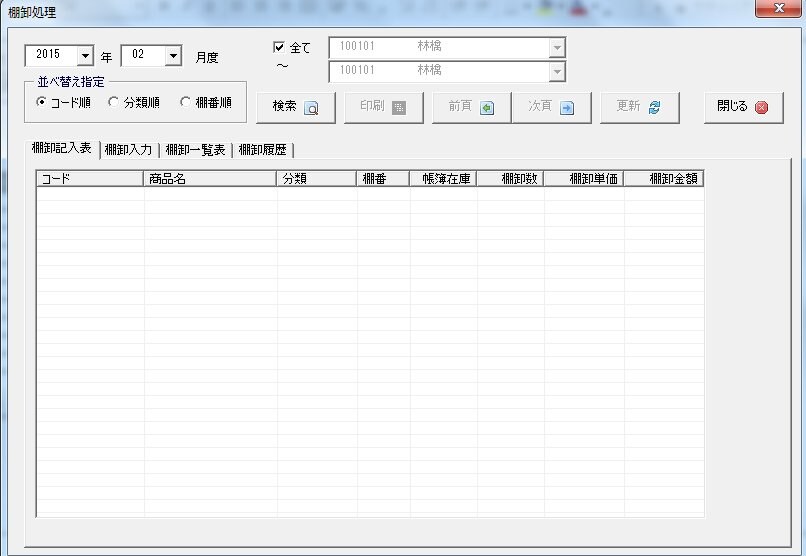Go to previous page with 前頁
The image size is (806, 556).
coord(471,107)
